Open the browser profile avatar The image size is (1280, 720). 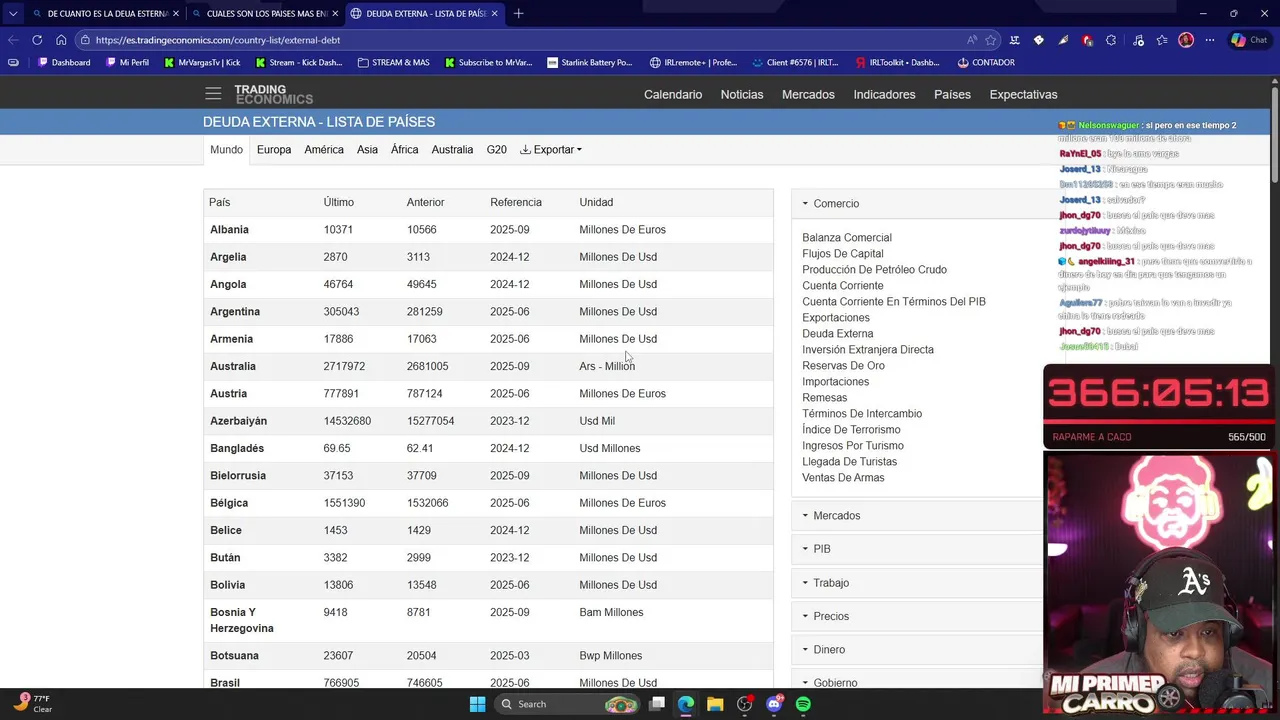click(1186, 40)
